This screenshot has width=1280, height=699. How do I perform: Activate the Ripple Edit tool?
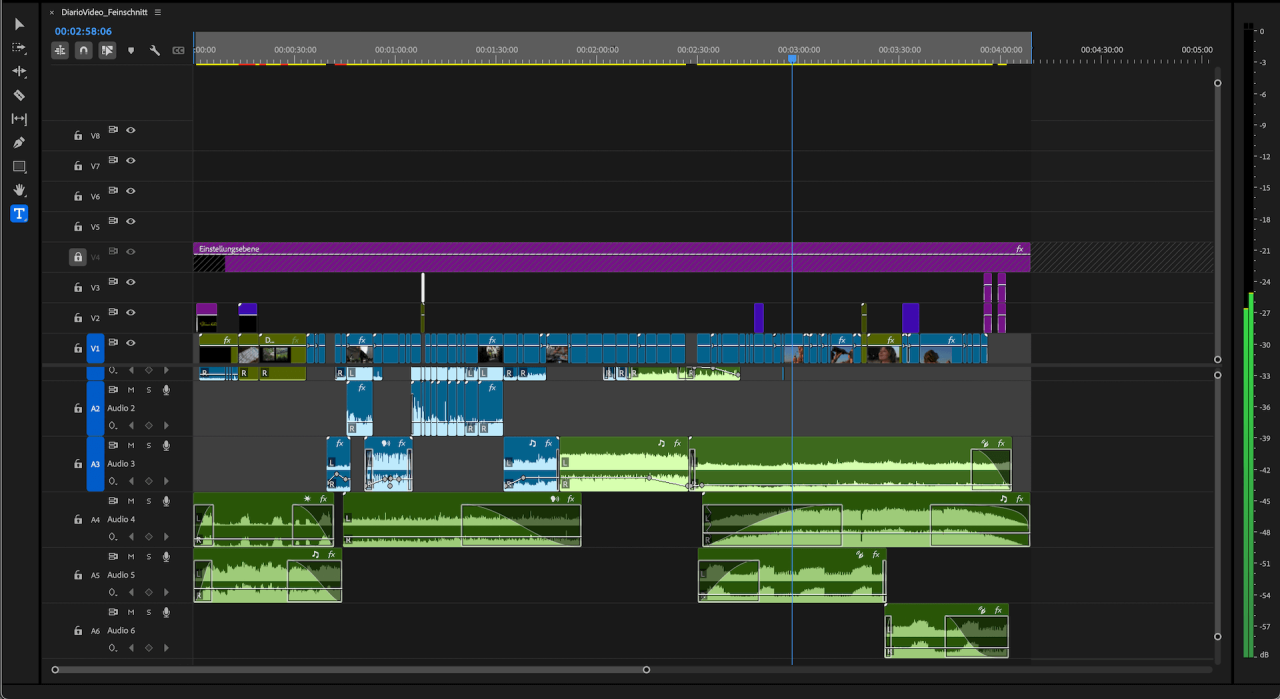click(19, 72)
